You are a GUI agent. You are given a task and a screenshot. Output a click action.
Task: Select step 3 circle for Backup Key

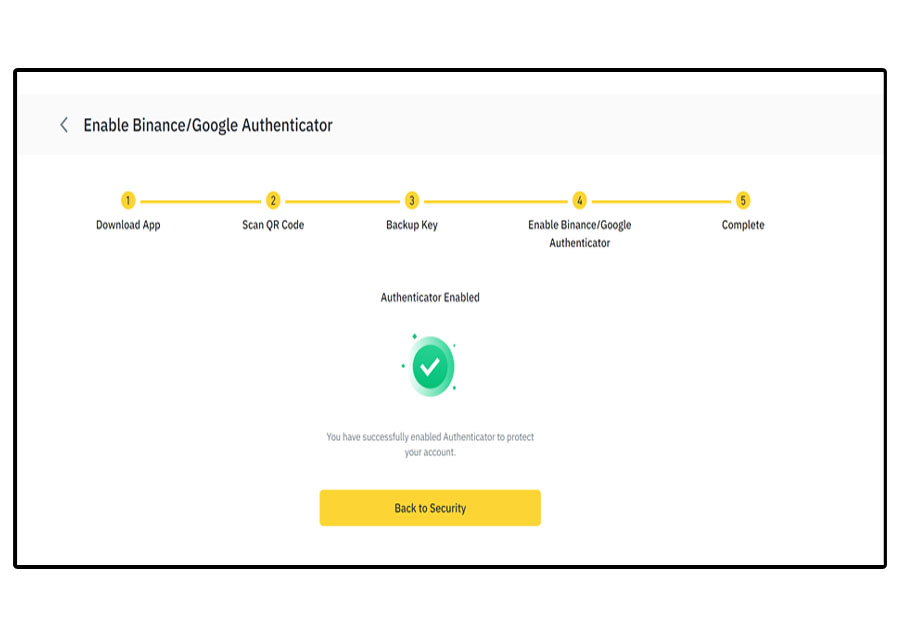[412, 200]
